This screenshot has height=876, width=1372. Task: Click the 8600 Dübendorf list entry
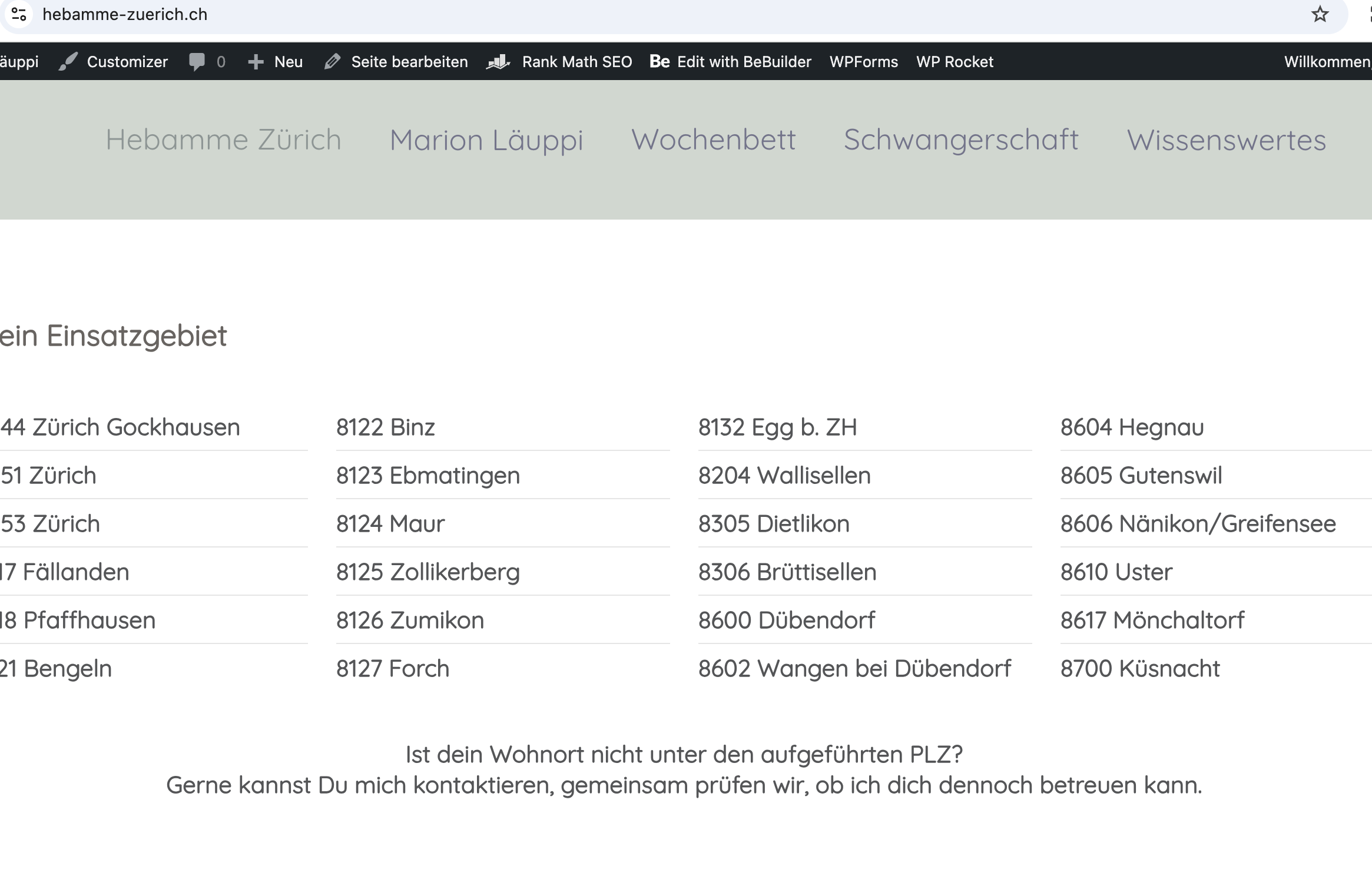coord(786,620)
